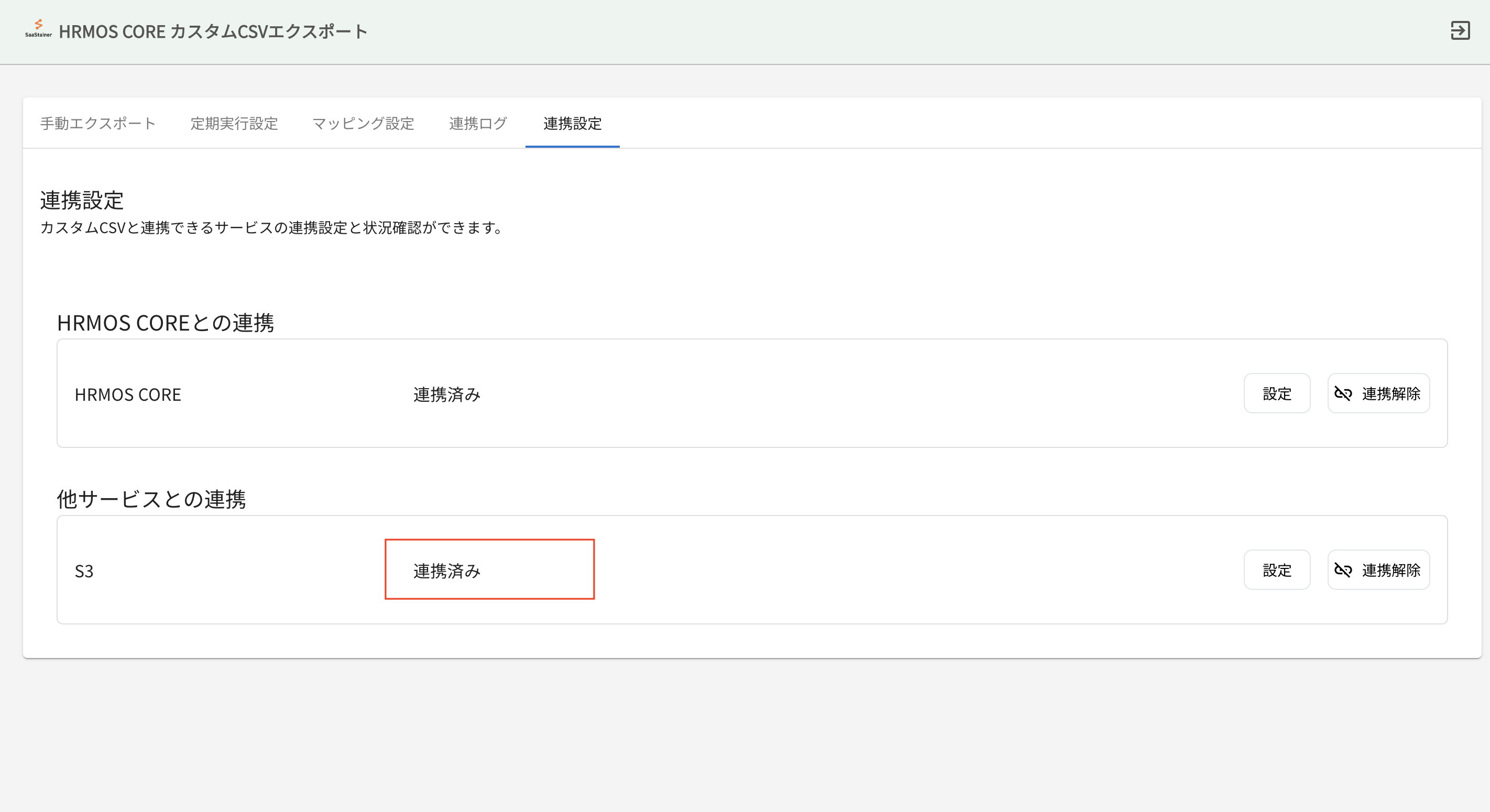Go to マッピング設定 tab
The image size is (1490, 812).
(x=363, y=123)
